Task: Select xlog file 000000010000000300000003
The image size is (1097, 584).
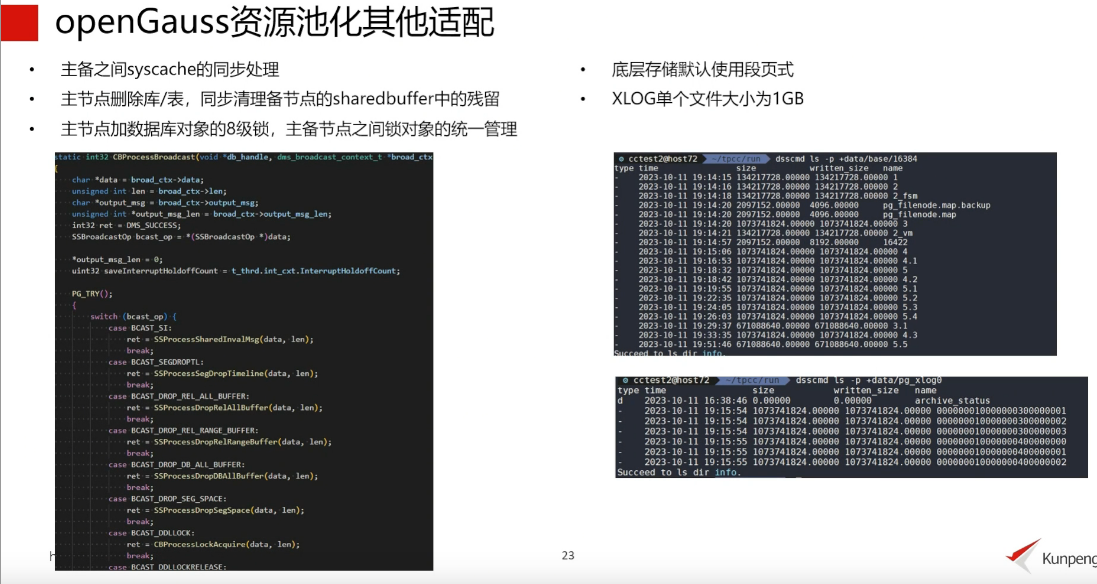Action: [842, 432]
